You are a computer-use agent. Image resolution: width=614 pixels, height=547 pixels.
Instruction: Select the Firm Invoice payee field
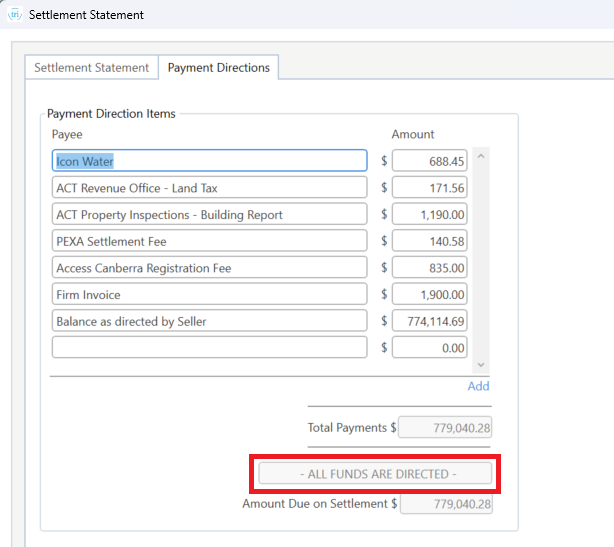[x=209, y=295]
